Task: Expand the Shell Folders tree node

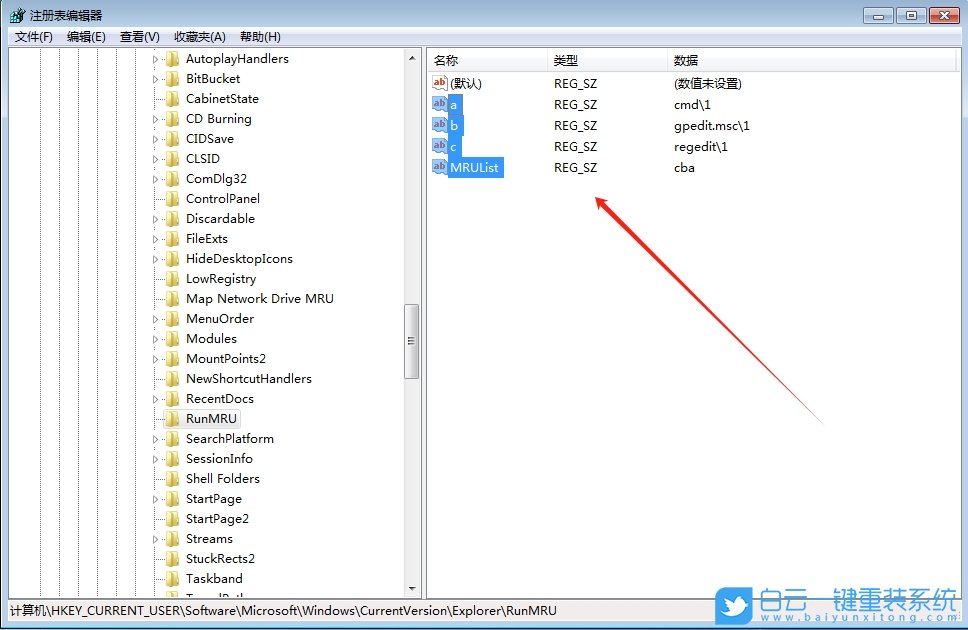Action: (156, 478)
